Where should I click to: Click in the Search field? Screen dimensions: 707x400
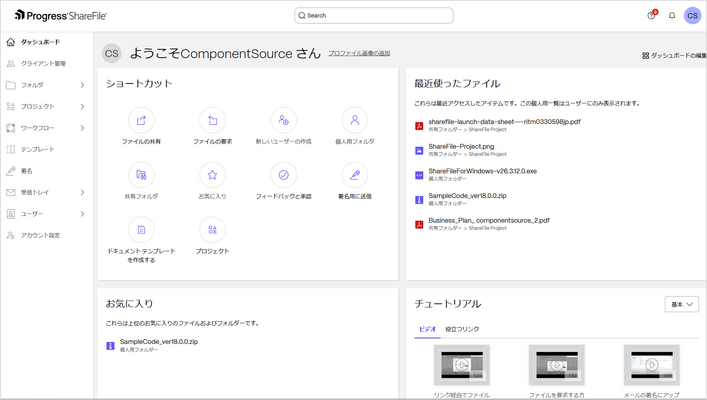374,15
